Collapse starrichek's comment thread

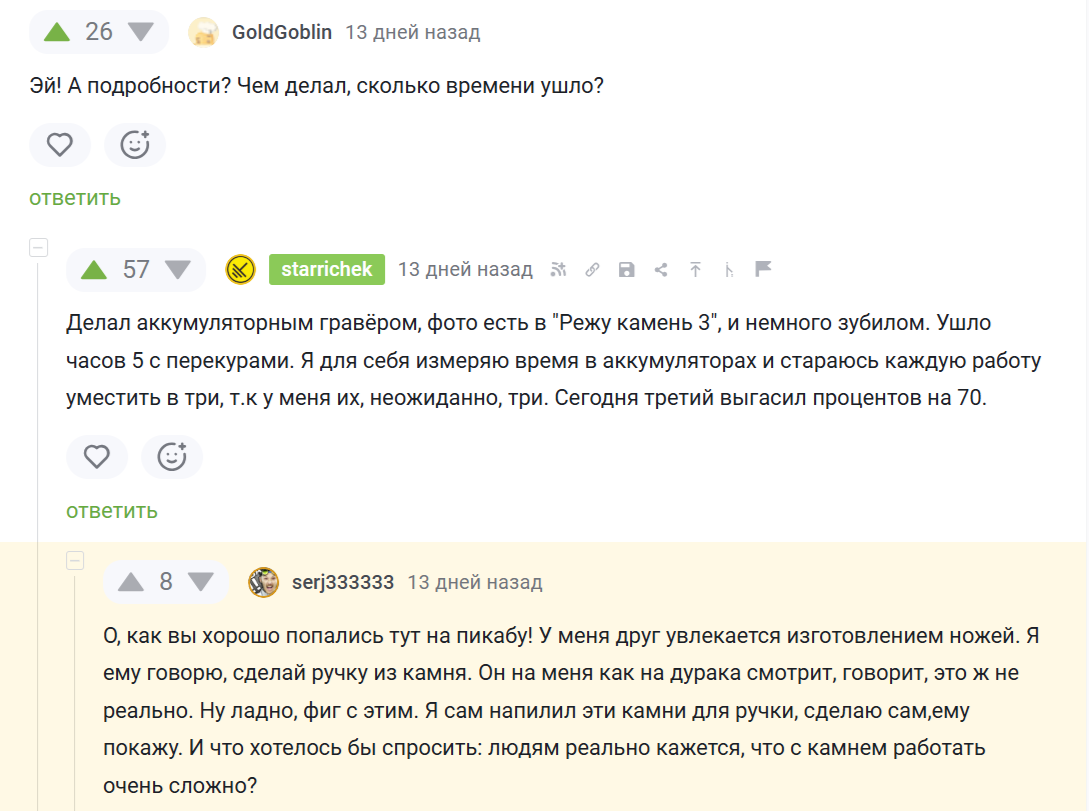pyautogui.click(x=38, y=246)
